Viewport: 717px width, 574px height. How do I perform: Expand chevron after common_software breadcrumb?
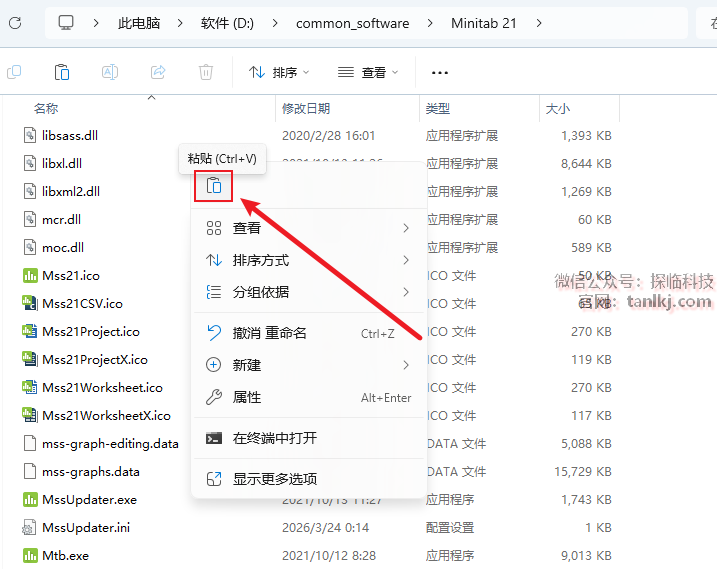(x=429, y=23)
